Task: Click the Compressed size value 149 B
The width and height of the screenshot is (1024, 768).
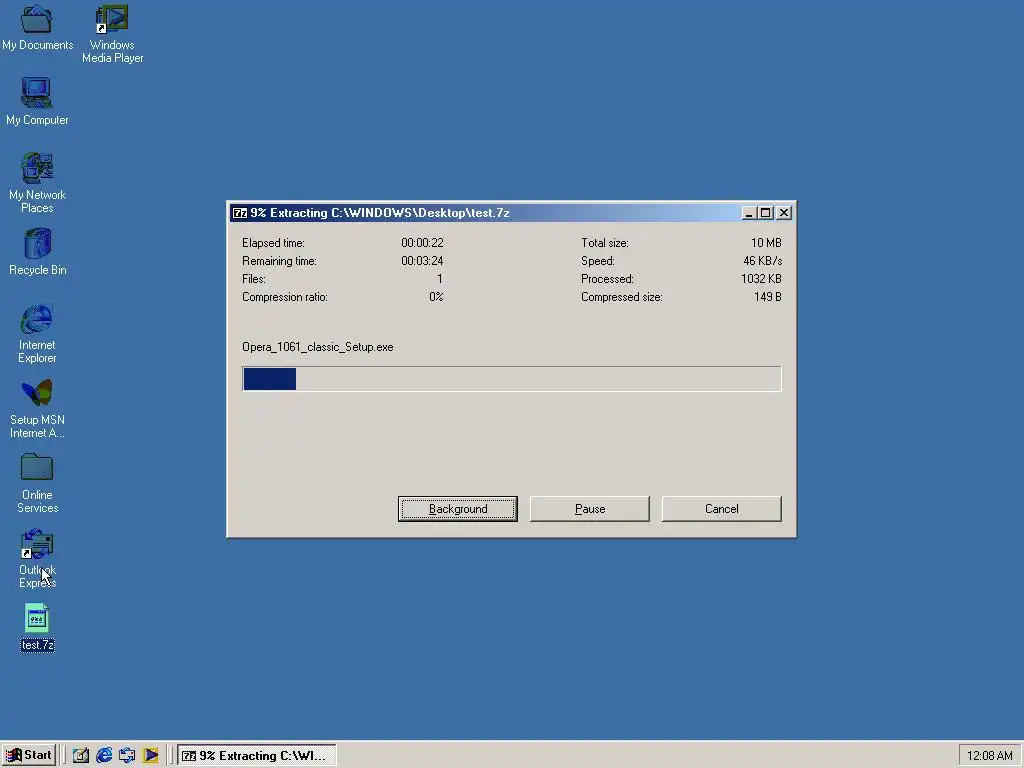Action: coord(767,296)
